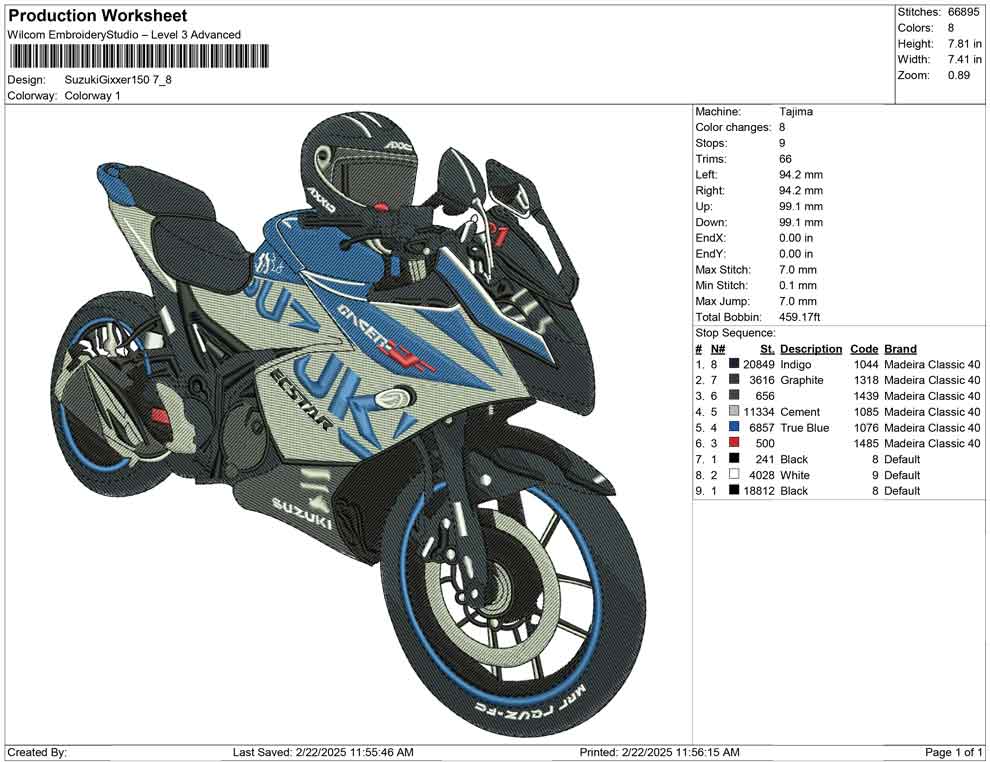Click the Created By label
This screenshot has height=762, width=990.
37,752
